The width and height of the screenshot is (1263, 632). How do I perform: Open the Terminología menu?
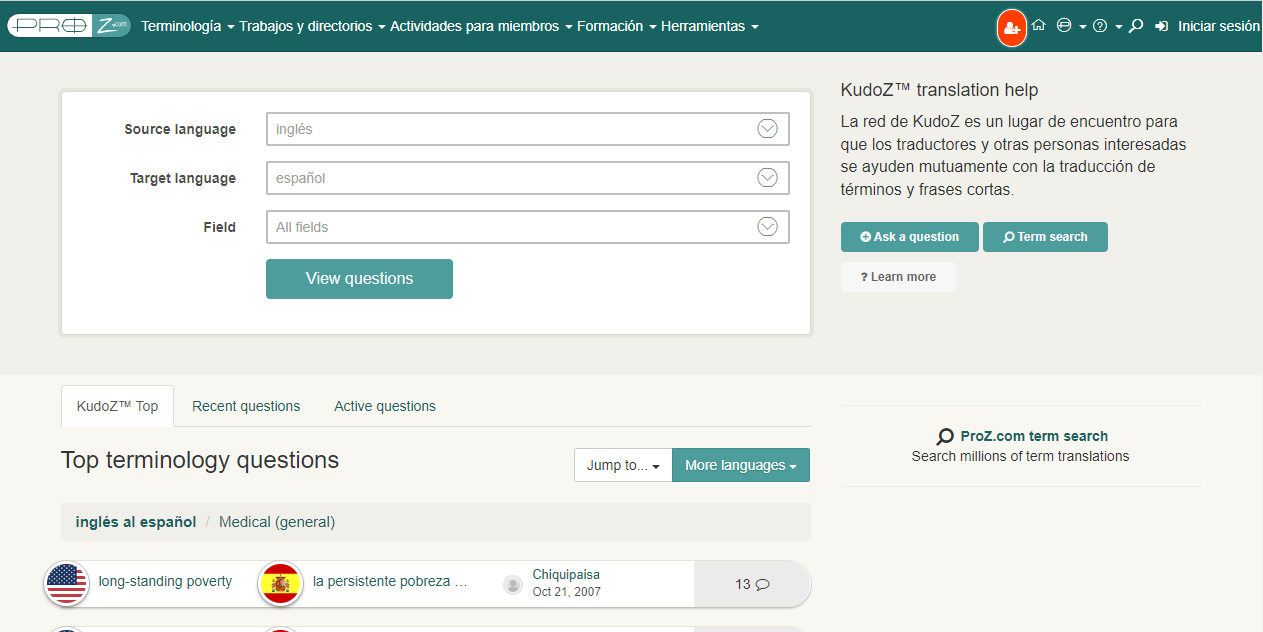(187, 27)
